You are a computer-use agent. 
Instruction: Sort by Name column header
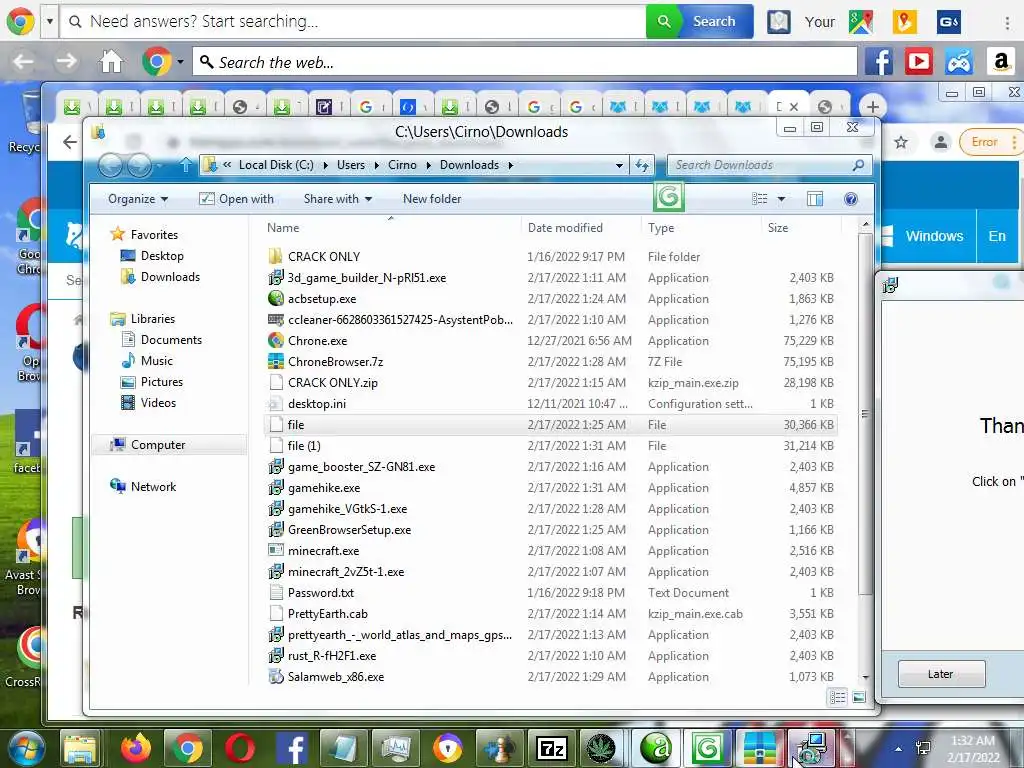283,227
